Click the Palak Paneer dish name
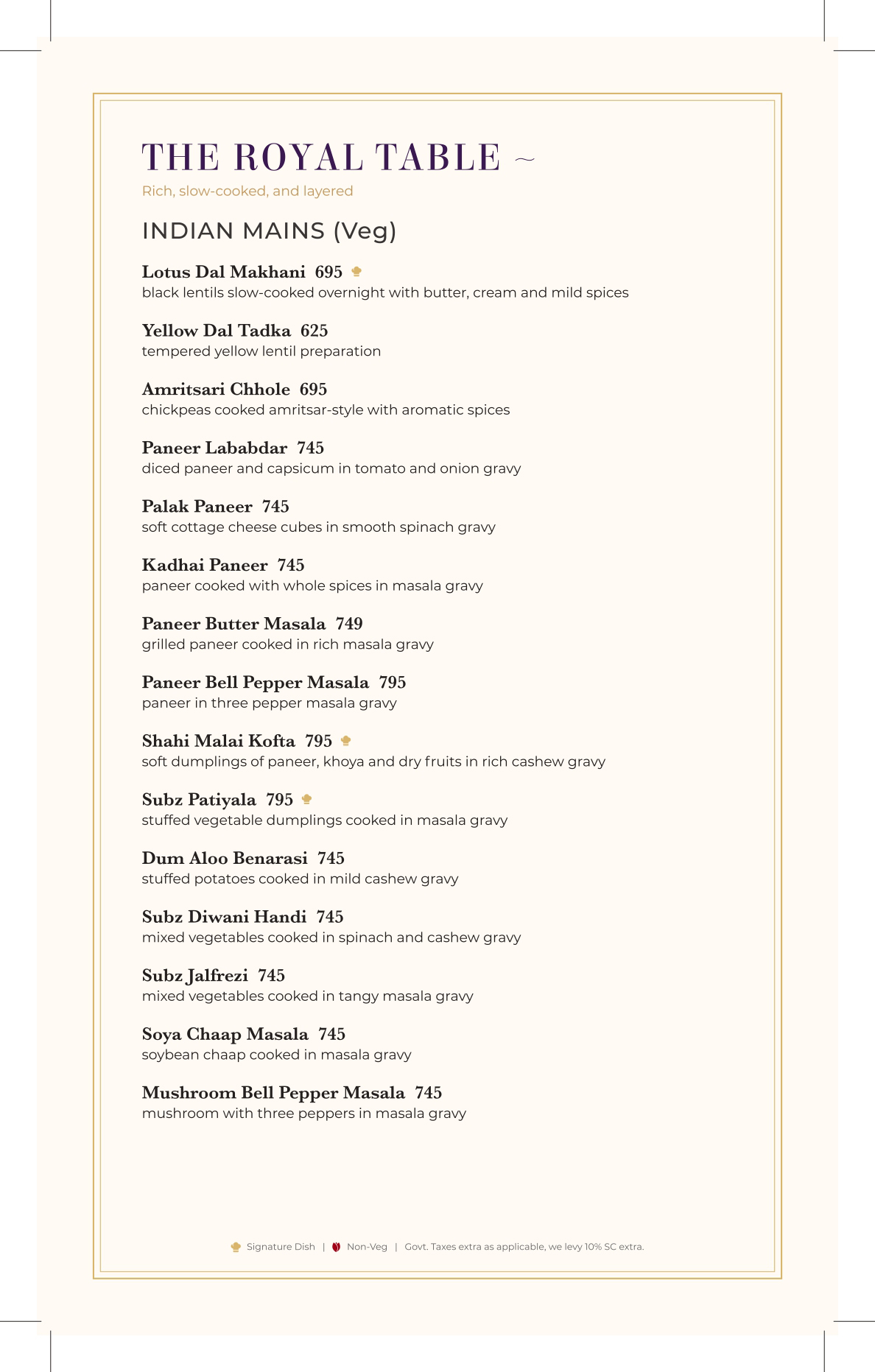 coord(197,507)
